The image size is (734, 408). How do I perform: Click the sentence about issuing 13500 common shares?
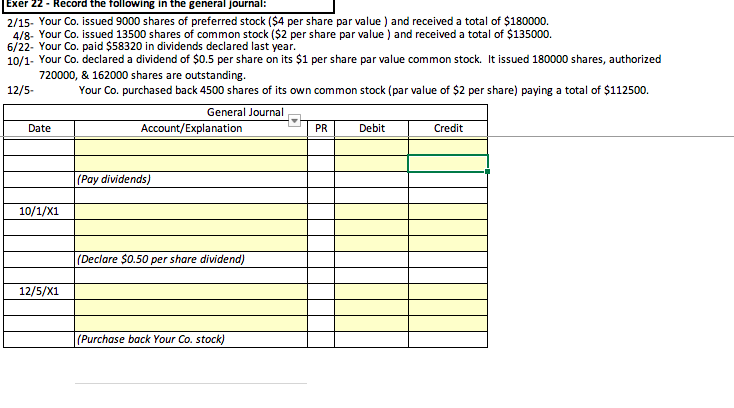[295, 35]
